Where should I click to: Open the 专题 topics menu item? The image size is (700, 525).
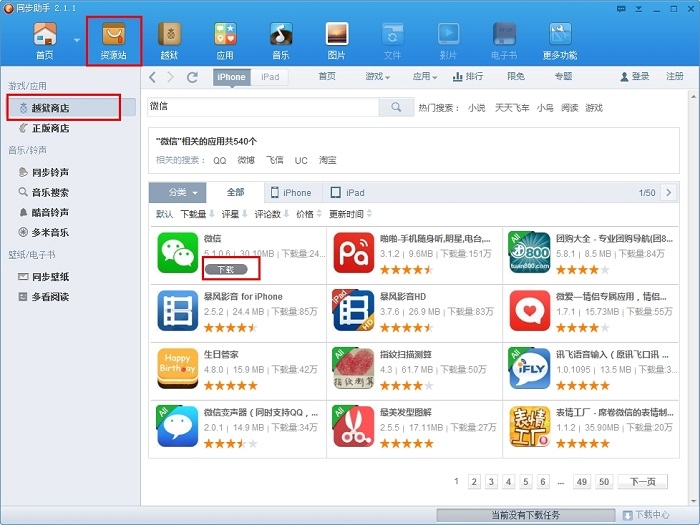tap(563, 76)
